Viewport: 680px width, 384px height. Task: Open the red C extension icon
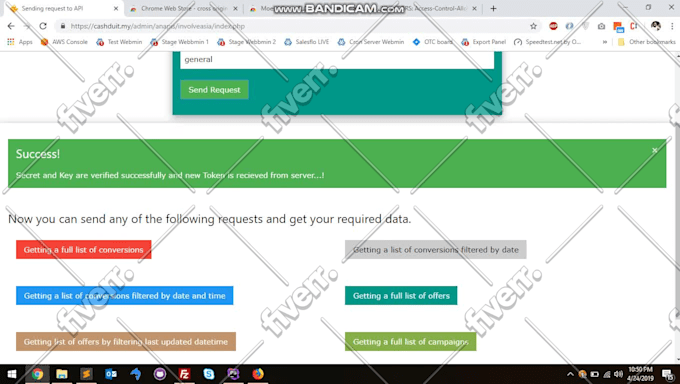(634, 26)
